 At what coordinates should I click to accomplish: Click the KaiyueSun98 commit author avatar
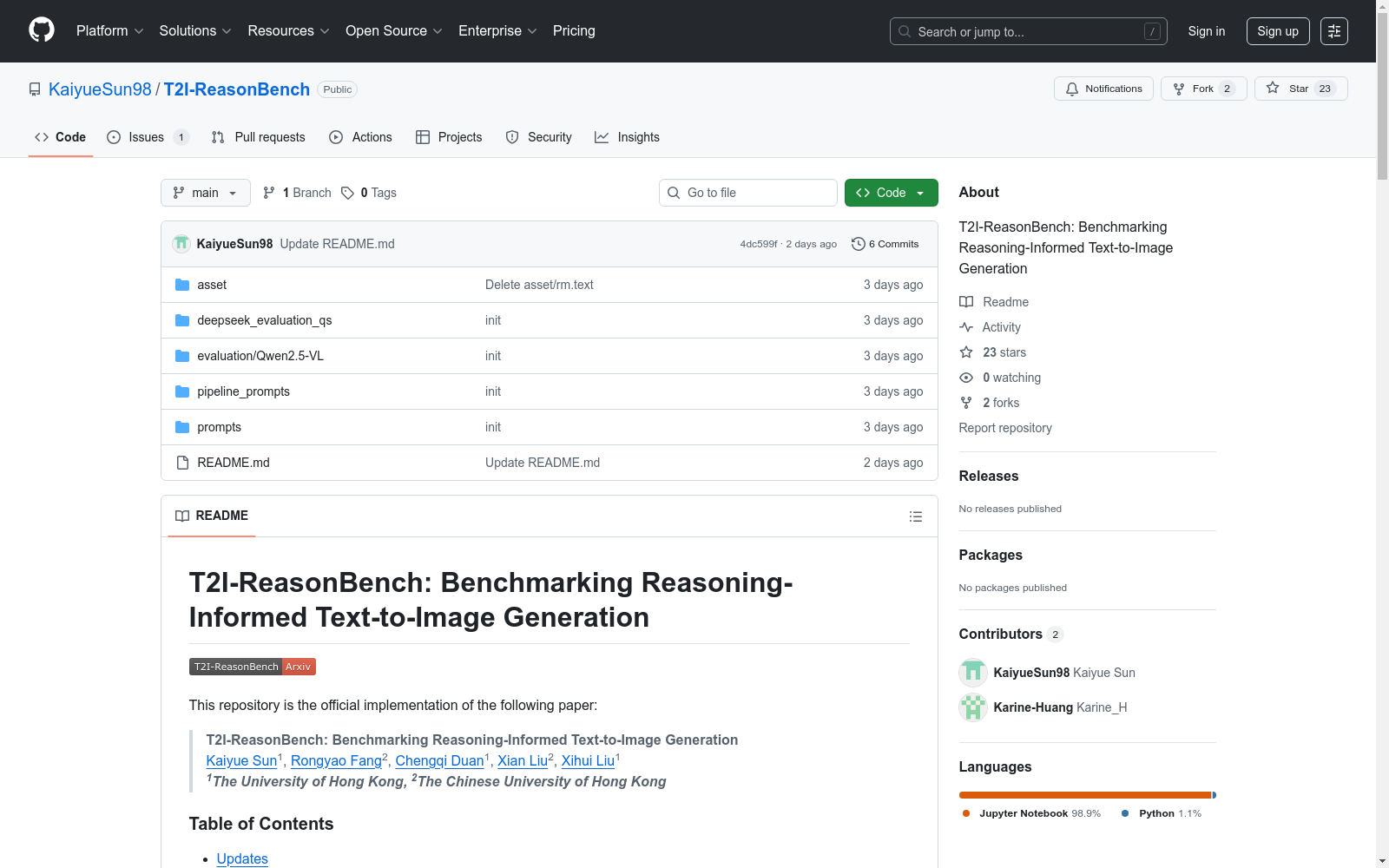pos(181,244)
